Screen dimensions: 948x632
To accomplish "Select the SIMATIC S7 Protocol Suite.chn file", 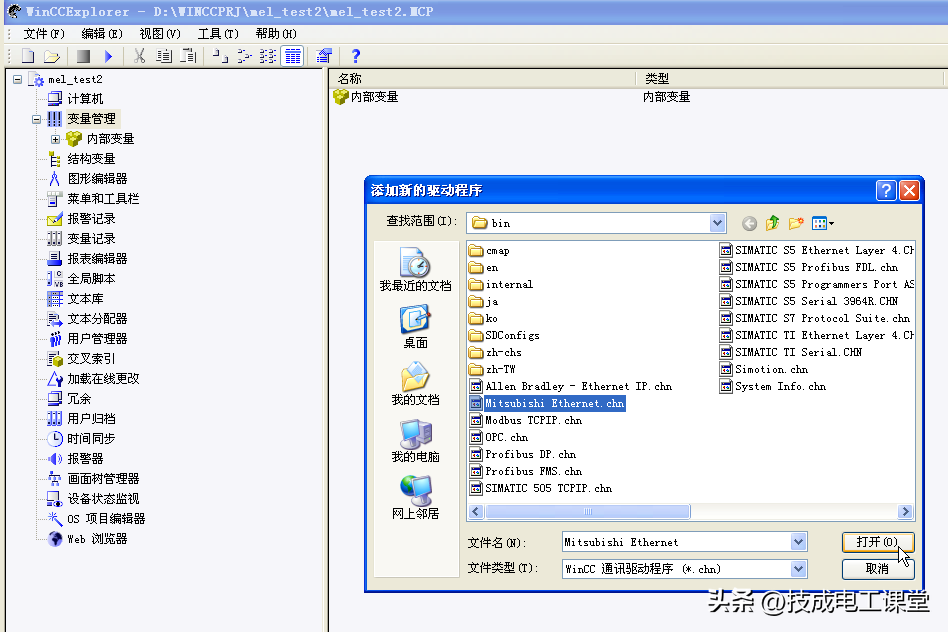I will tap(821, 318).
